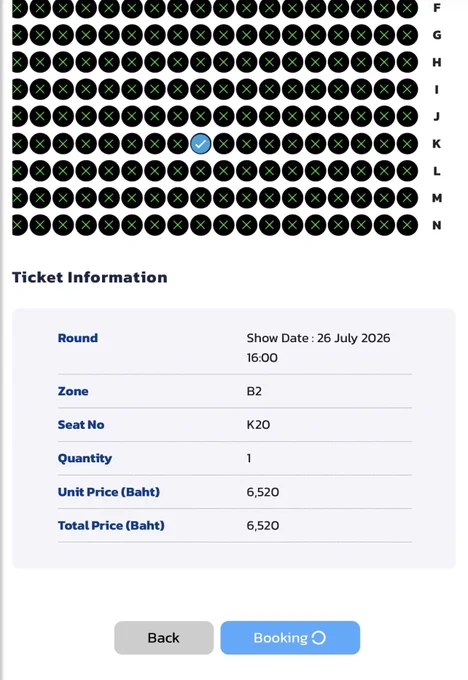
Task: Select the rightmost seat in row F
Action: click(407, 8)
